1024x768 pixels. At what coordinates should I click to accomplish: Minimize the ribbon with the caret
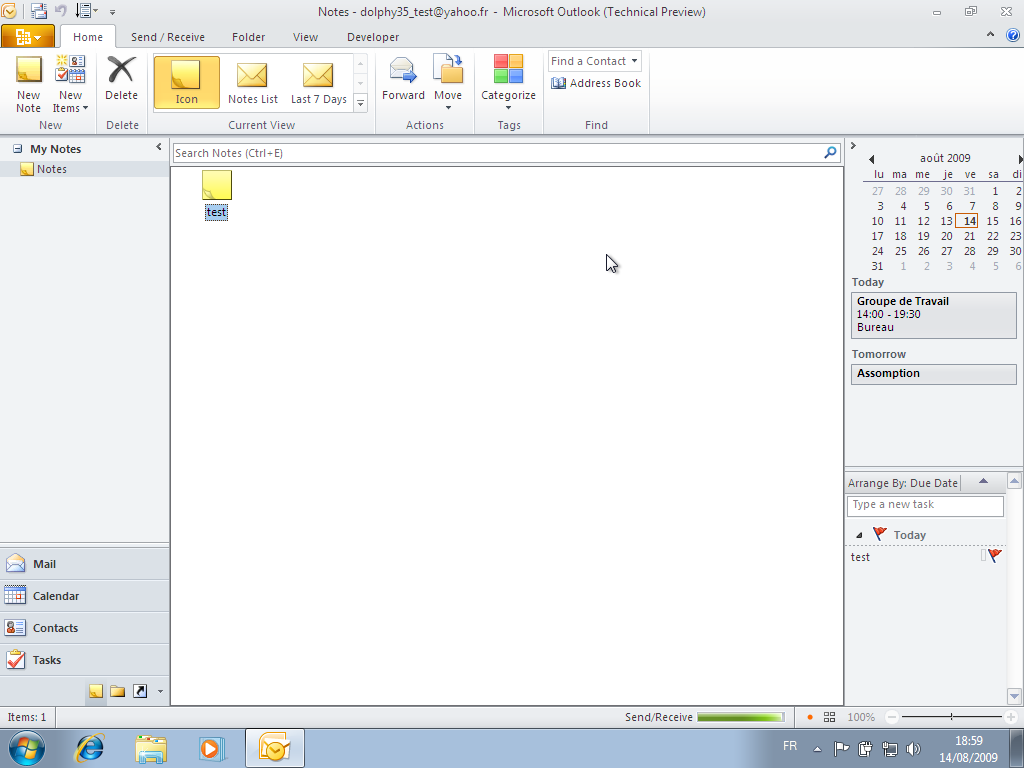pyautogui.click(x=990, y=34)
